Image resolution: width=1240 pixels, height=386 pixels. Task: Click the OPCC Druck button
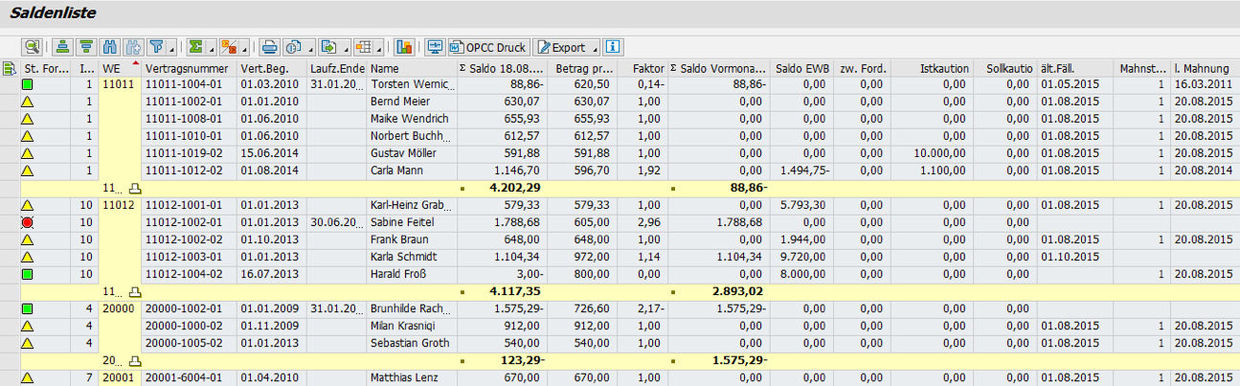(489, 47)
